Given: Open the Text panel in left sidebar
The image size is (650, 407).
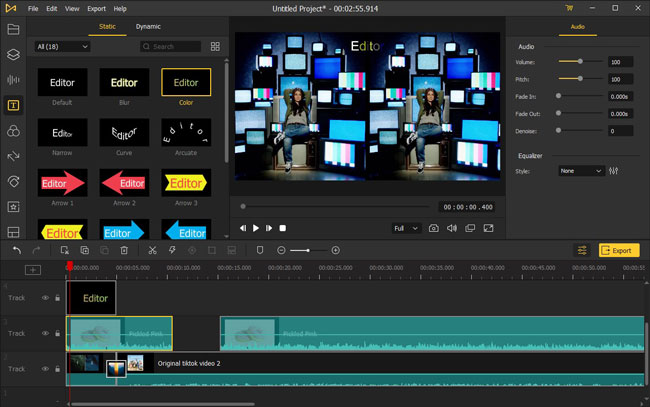Looking at the screenshot, I should pyautogui.click(x=13, y=105).
